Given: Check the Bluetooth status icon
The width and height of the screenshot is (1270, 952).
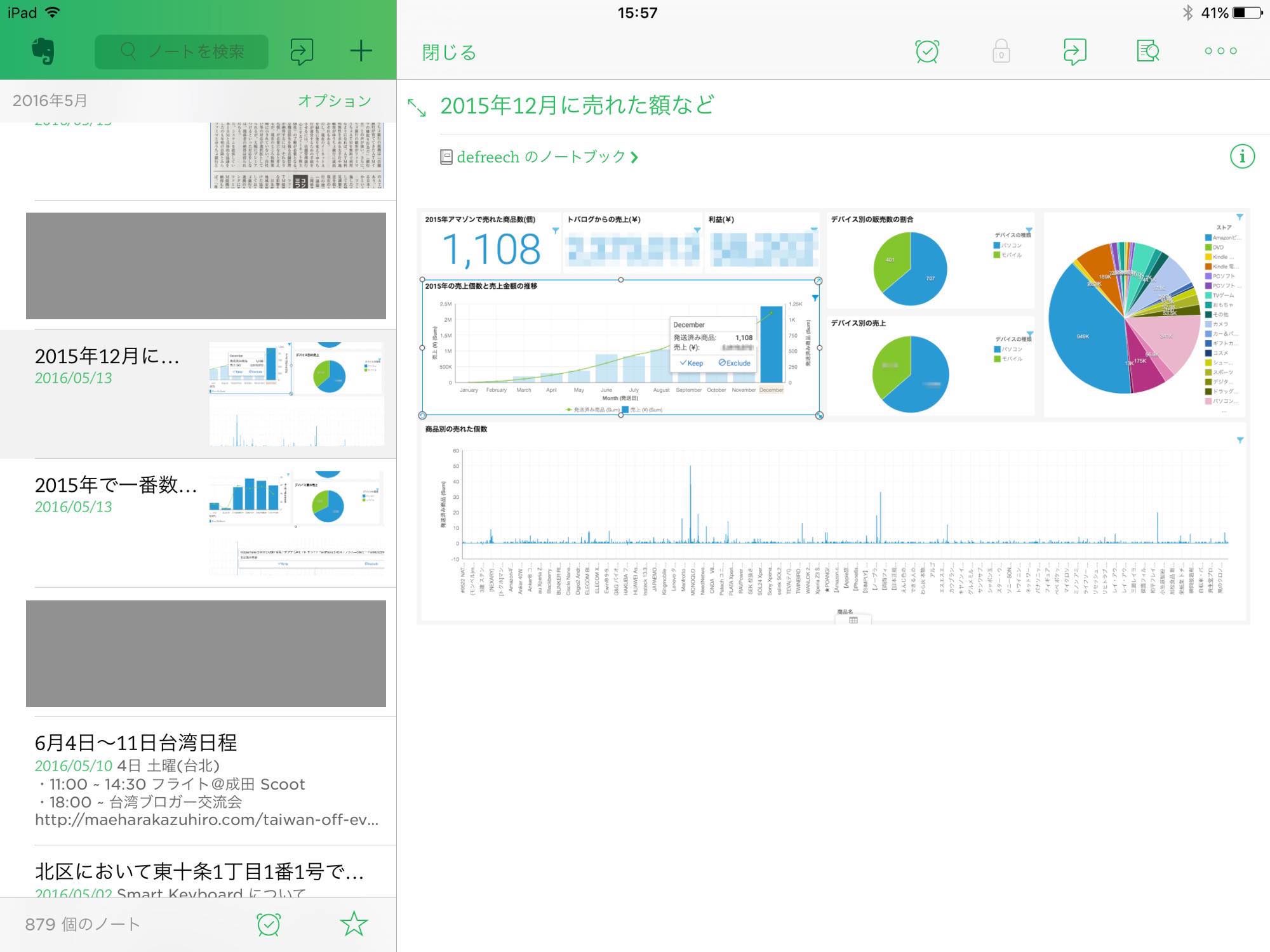Looking at the screenshot, I should tap(1187, 13).
